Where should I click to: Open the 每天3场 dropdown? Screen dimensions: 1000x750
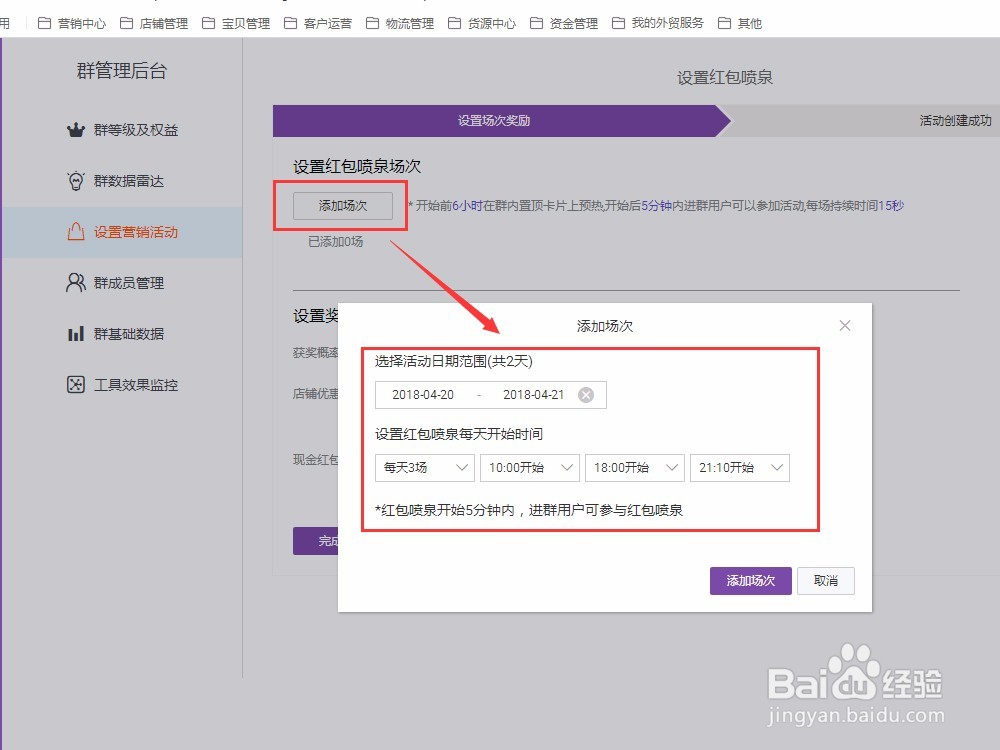coord(424,467)
